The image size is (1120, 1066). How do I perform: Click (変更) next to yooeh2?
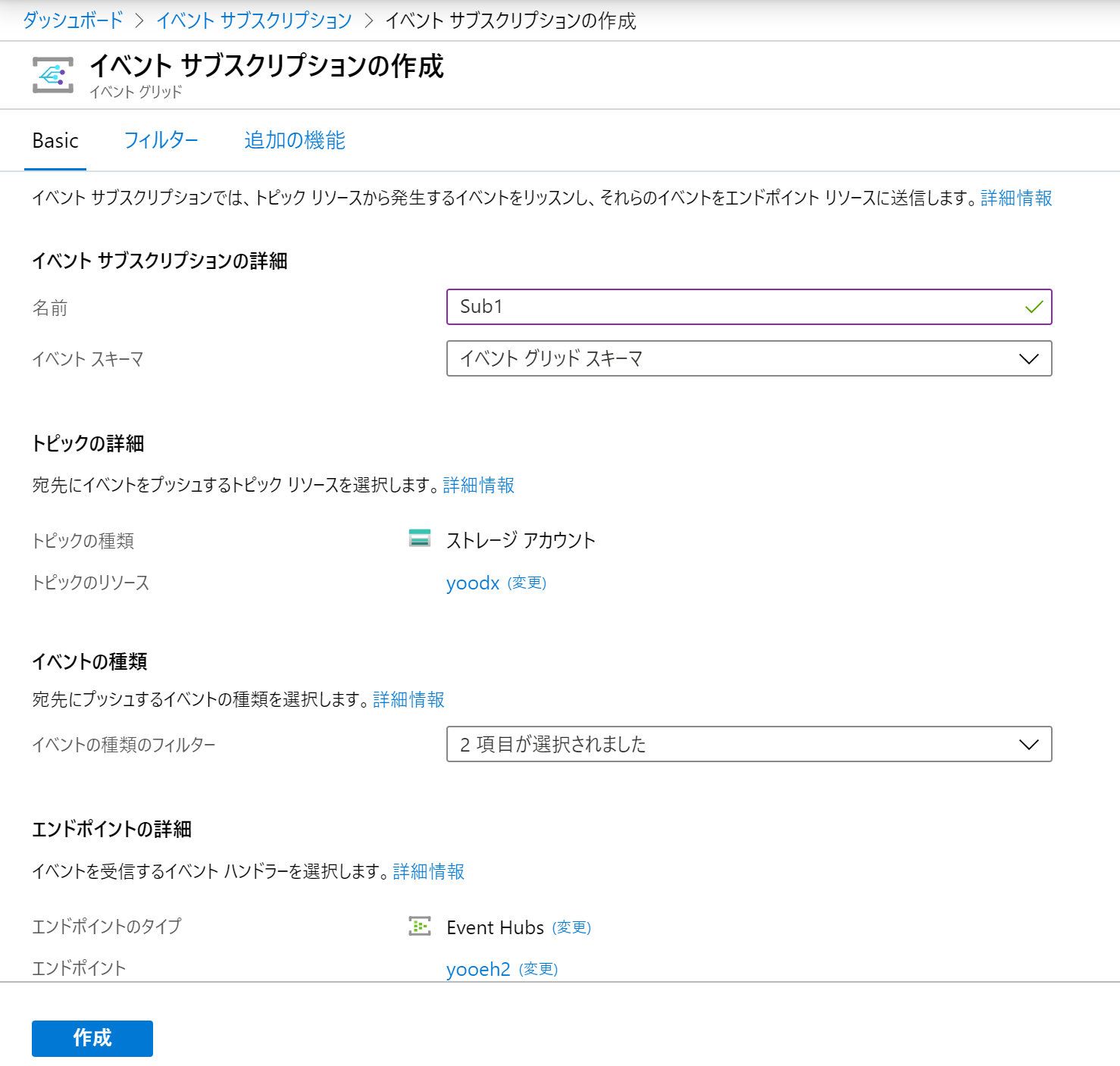click(x=539, y=969)
